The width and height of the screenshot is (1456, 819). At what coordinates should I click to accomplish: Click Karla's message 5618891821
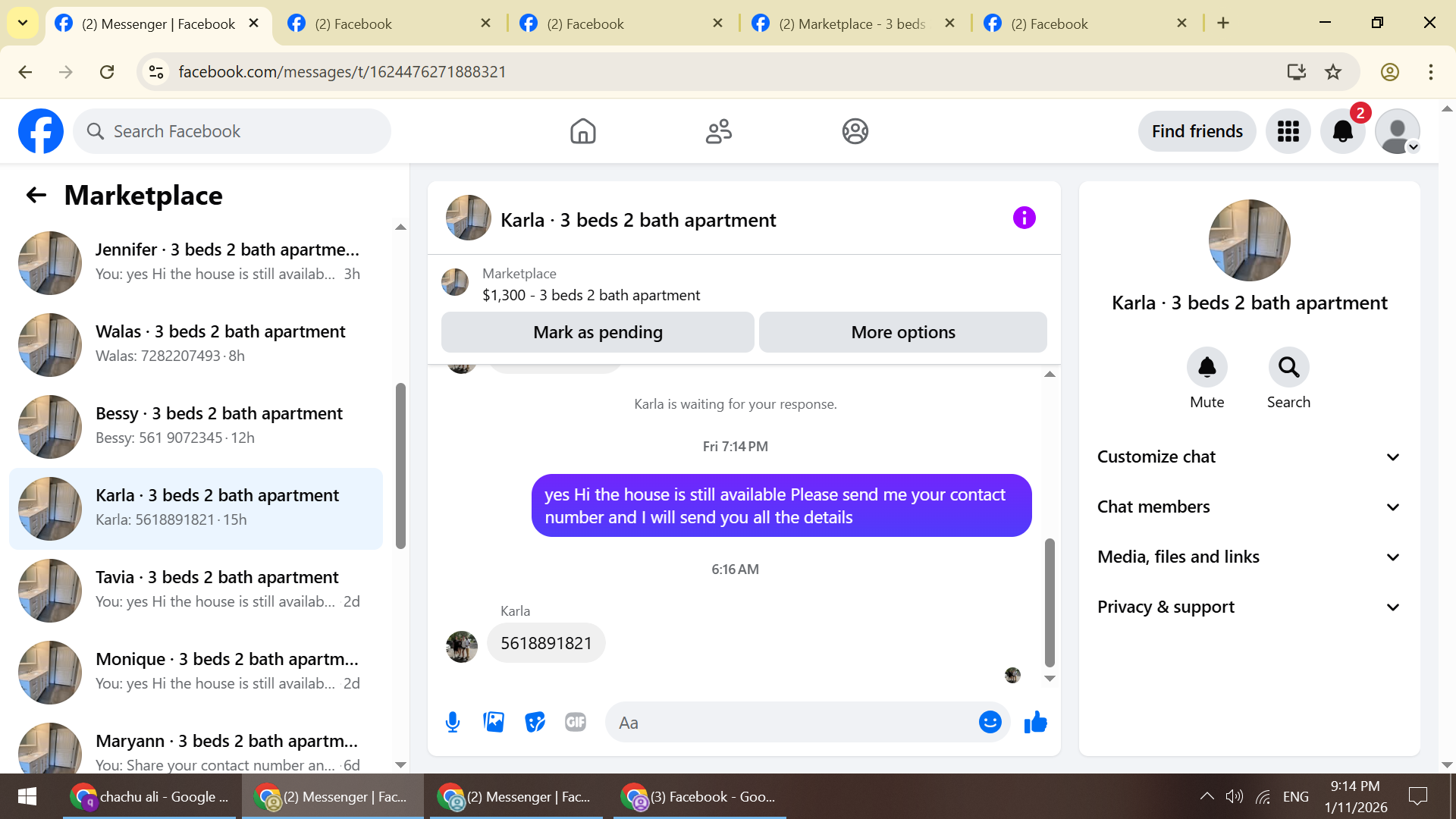[546, 643]
